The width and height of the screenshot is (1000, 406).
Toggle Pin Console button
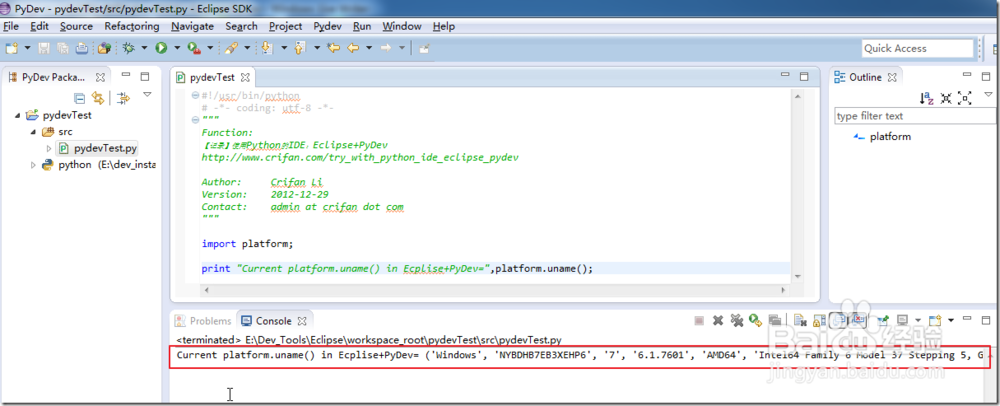point(883,320)
